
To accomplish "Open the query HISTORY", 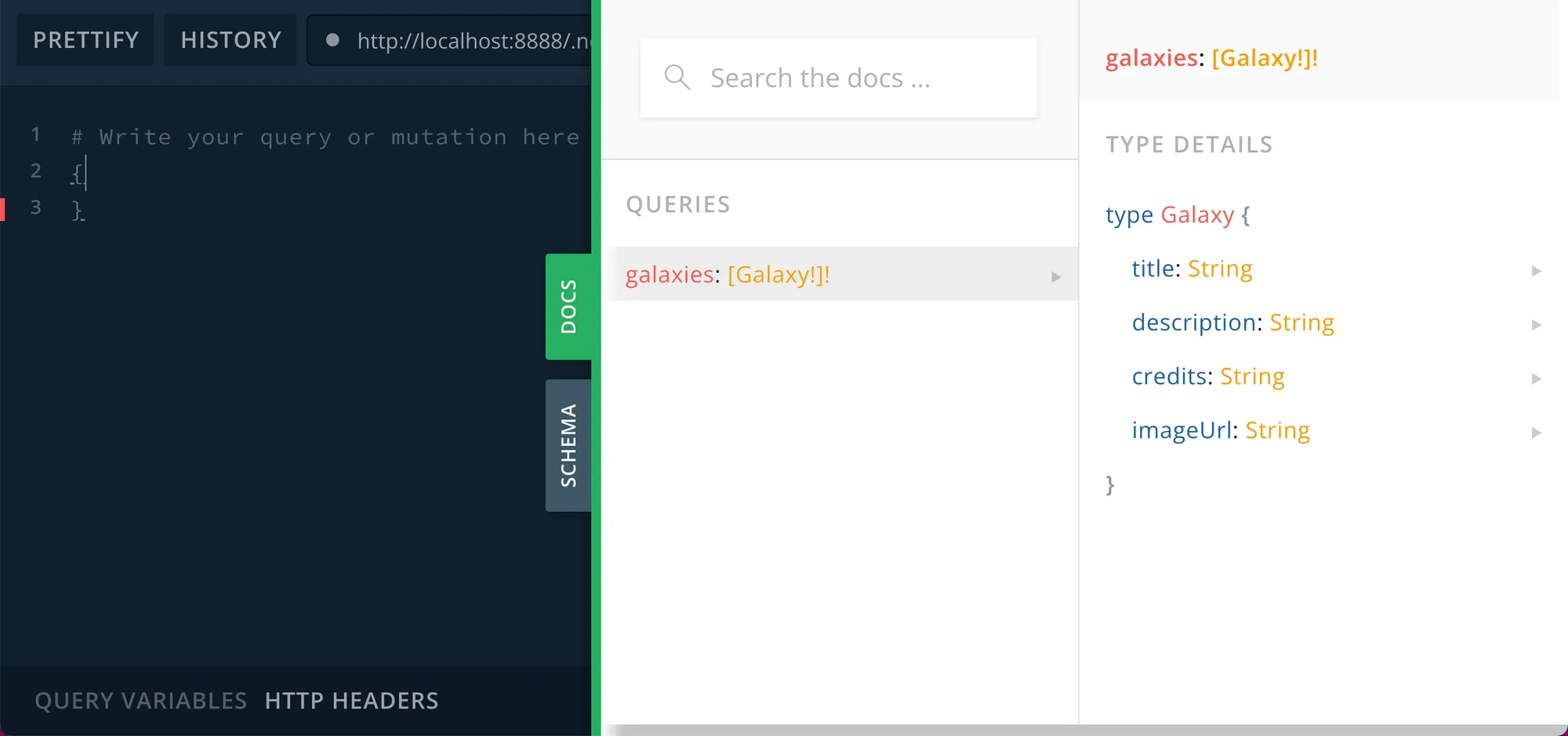I will coord(230,39).
